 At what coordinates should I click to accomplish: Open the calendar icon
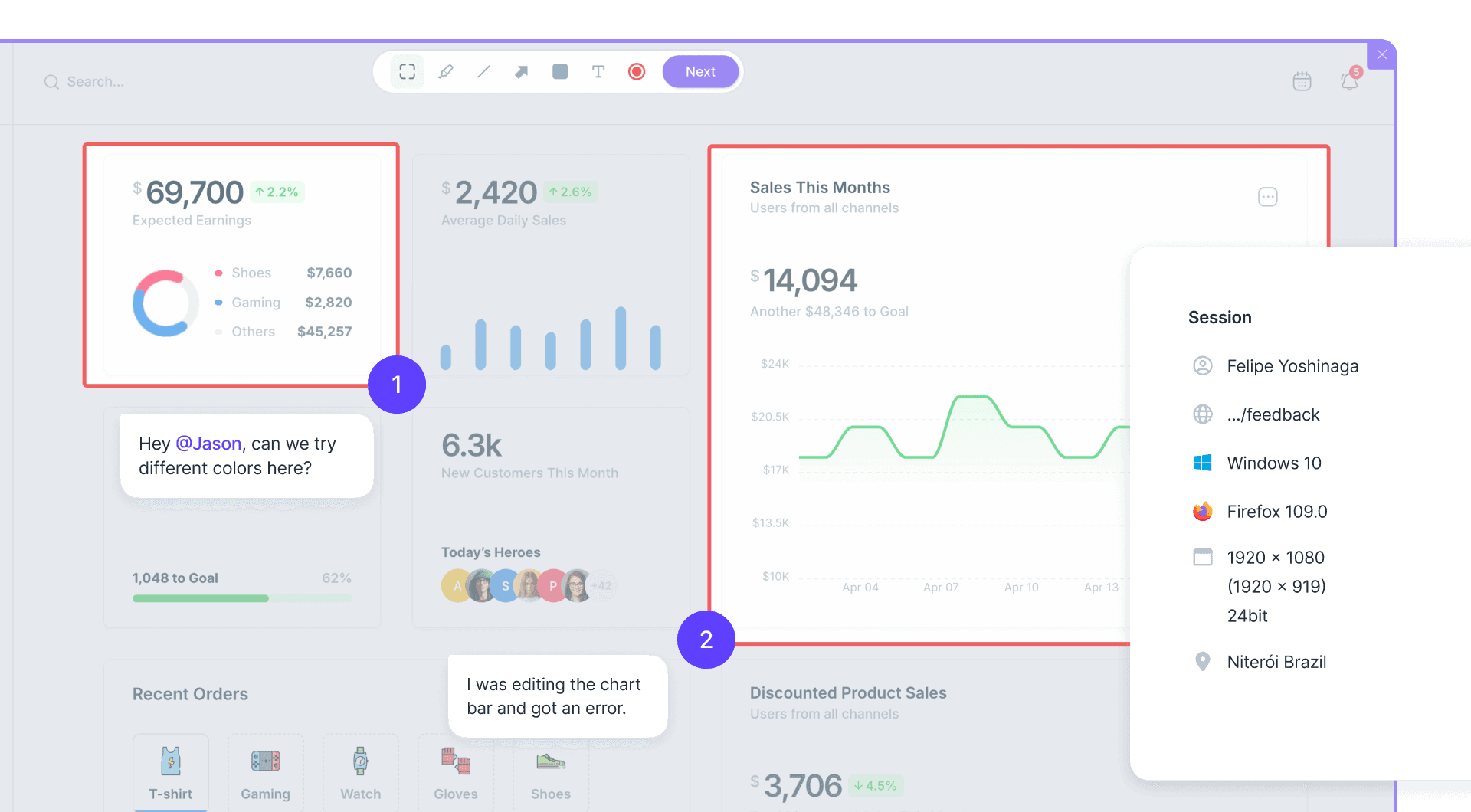[x=1302, y=80]
